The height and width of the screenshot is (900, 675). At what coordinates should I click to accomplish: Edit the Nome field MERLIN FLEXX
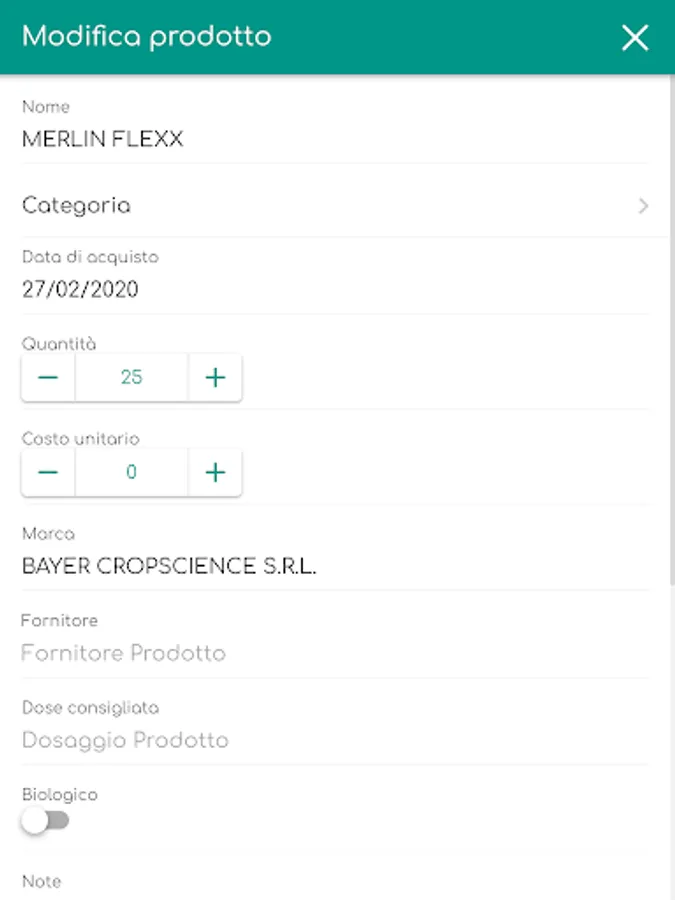pos(336,139)
